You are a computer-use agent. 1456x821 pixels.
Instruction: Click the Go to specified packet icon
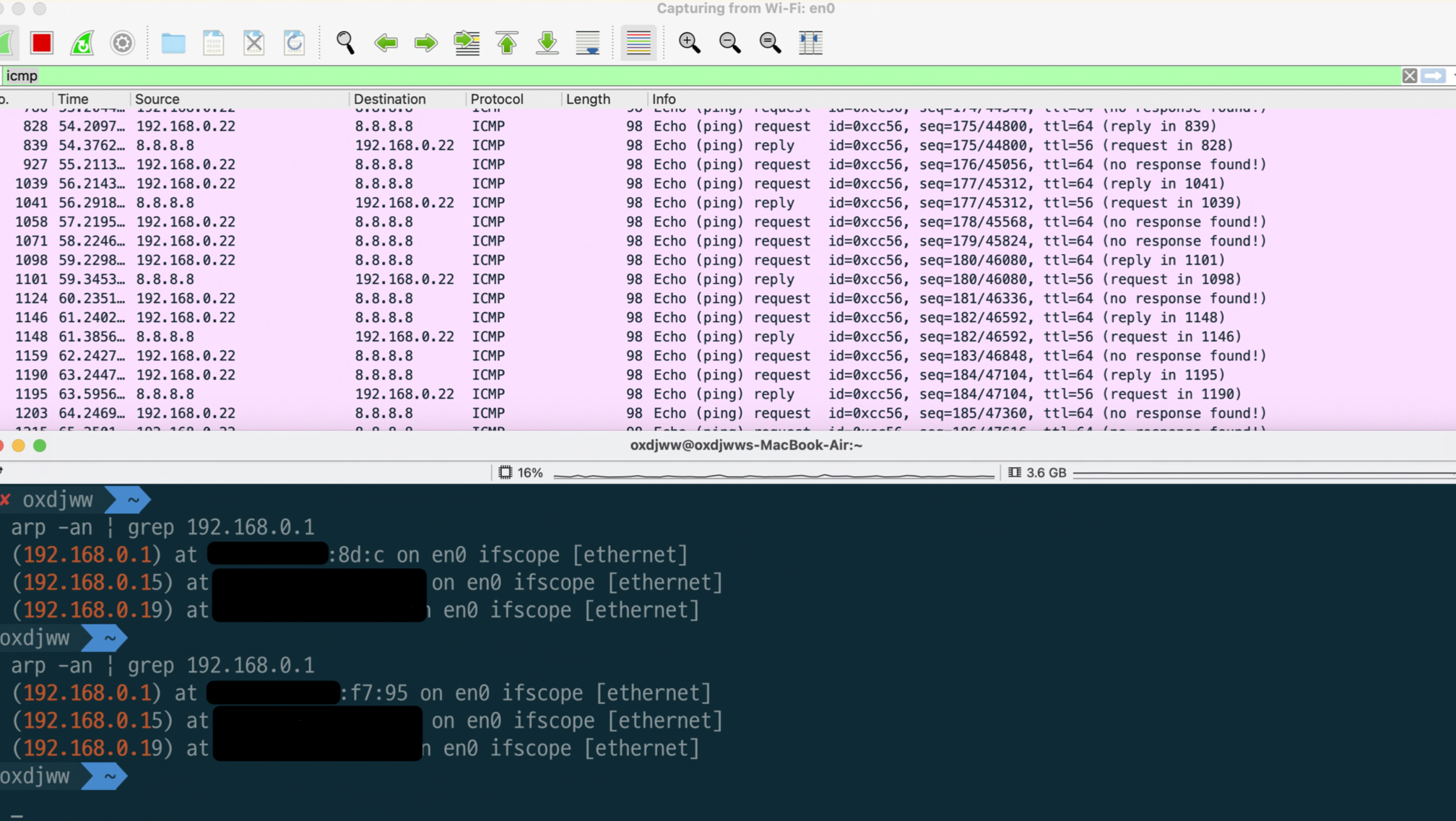pyautogui.click(x=467, y=43)
